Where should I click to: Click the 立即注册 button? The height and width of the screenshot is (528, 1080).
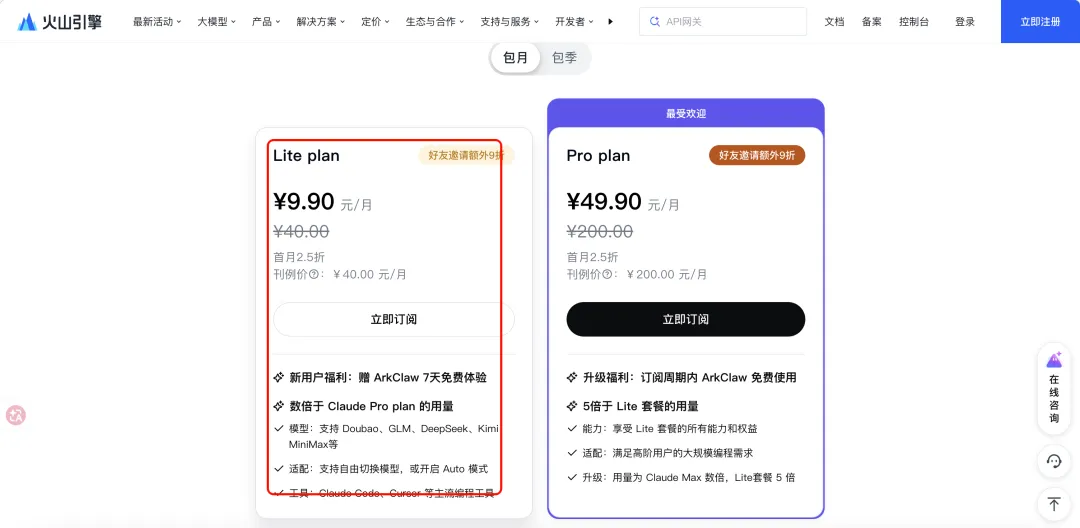click(1040, 21)
